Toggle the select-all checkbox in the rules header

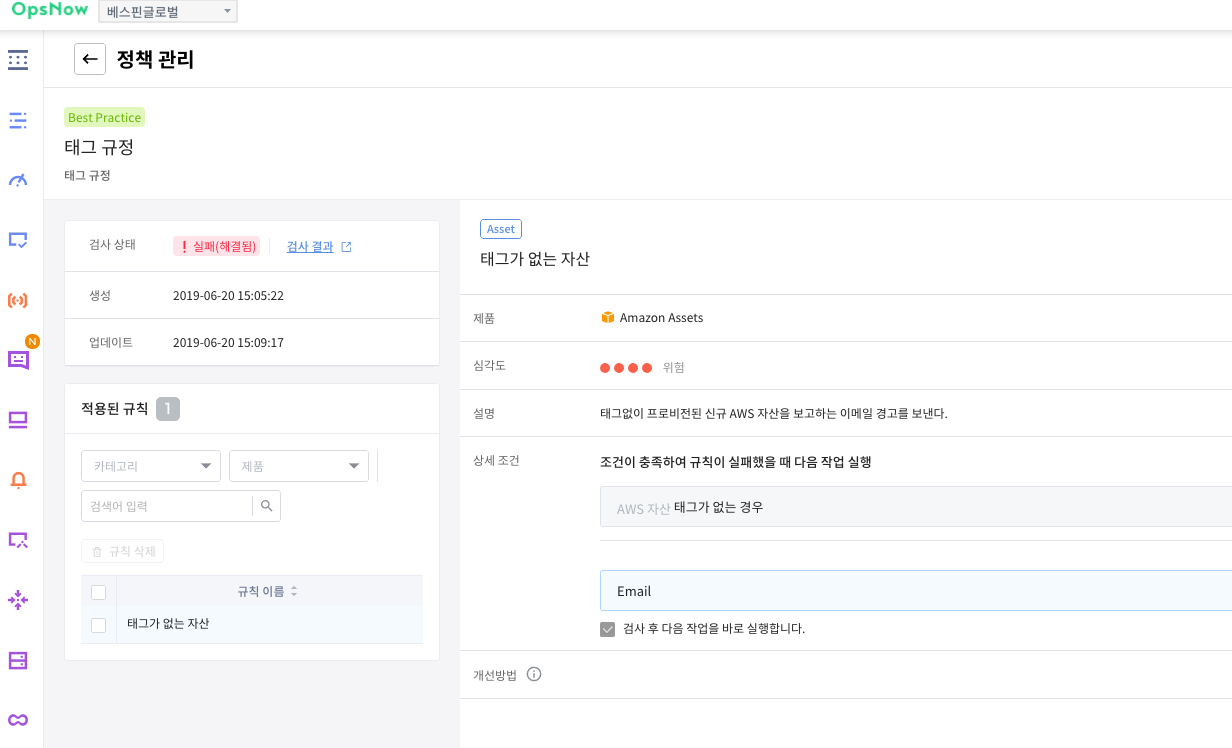coord(98,592)
